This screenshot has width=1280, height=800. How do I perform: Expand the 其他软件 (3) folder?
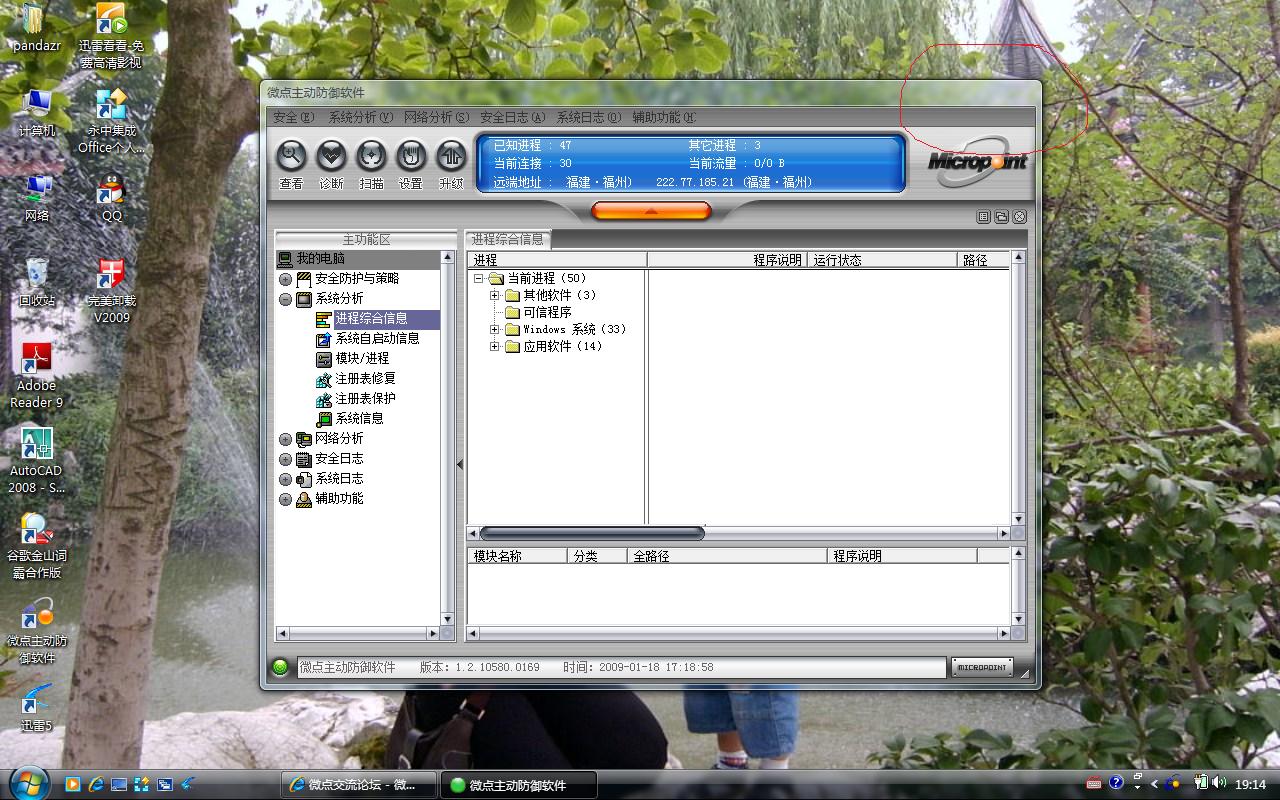coord(494,295)
